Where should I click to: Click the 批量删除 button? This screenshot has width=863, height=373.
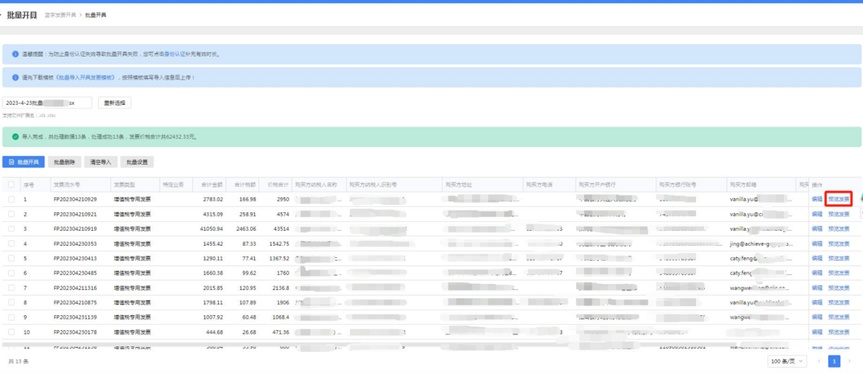coord(65,162)
